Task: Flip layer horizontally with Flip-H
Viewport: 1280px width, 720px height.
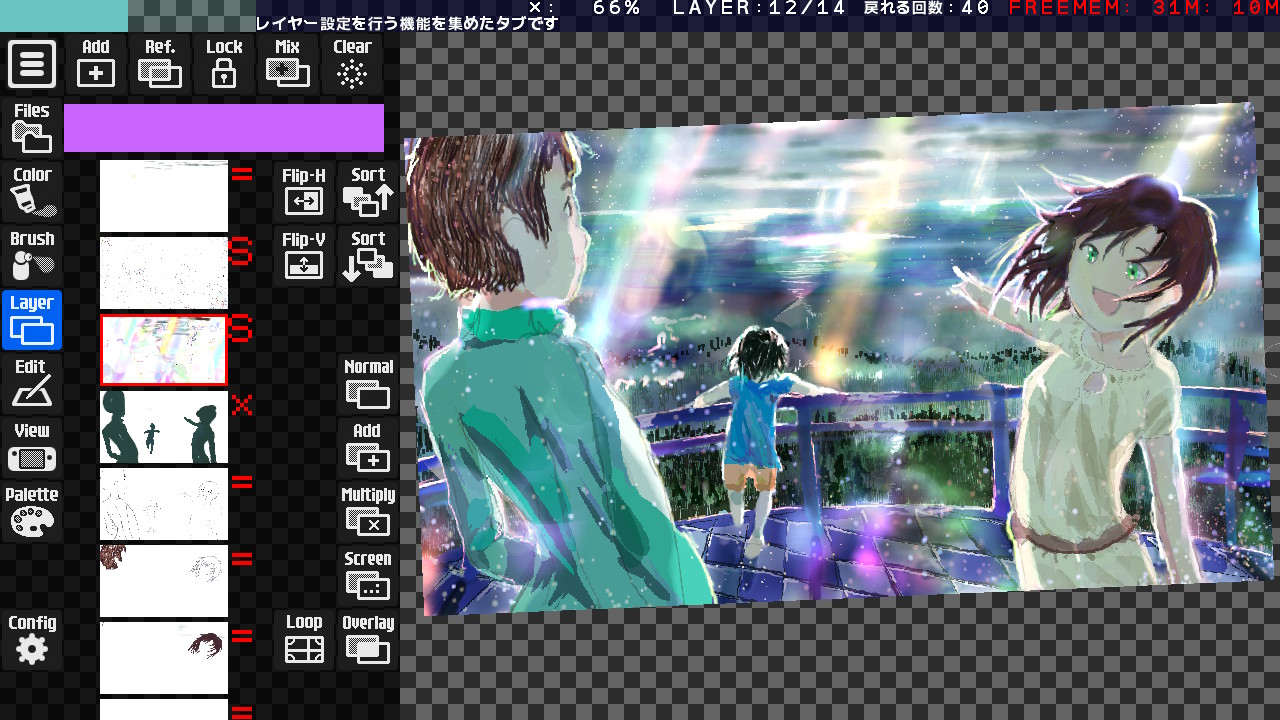Action: (304, 192)
